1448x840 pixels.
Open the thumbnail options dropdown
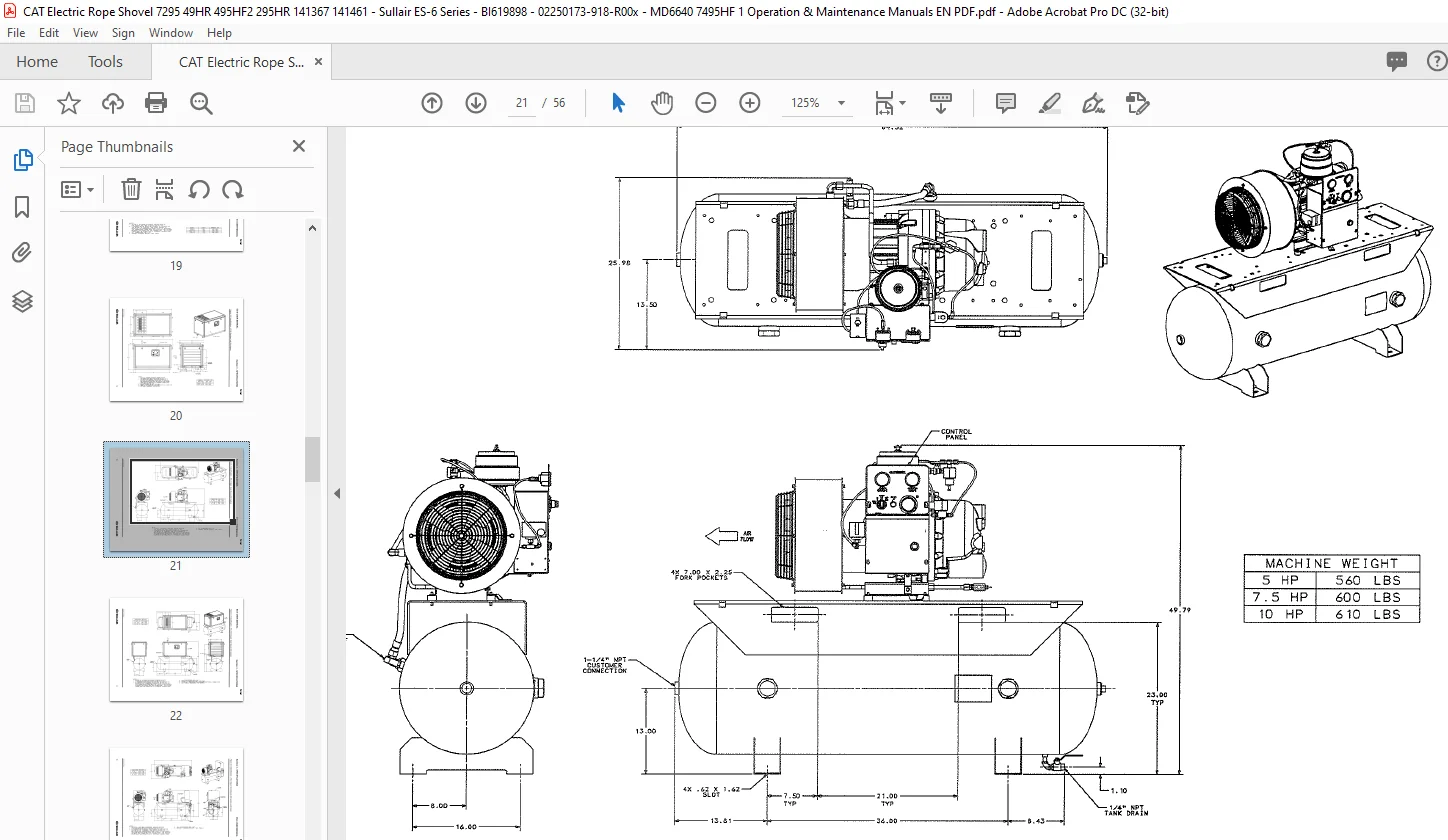78,189
